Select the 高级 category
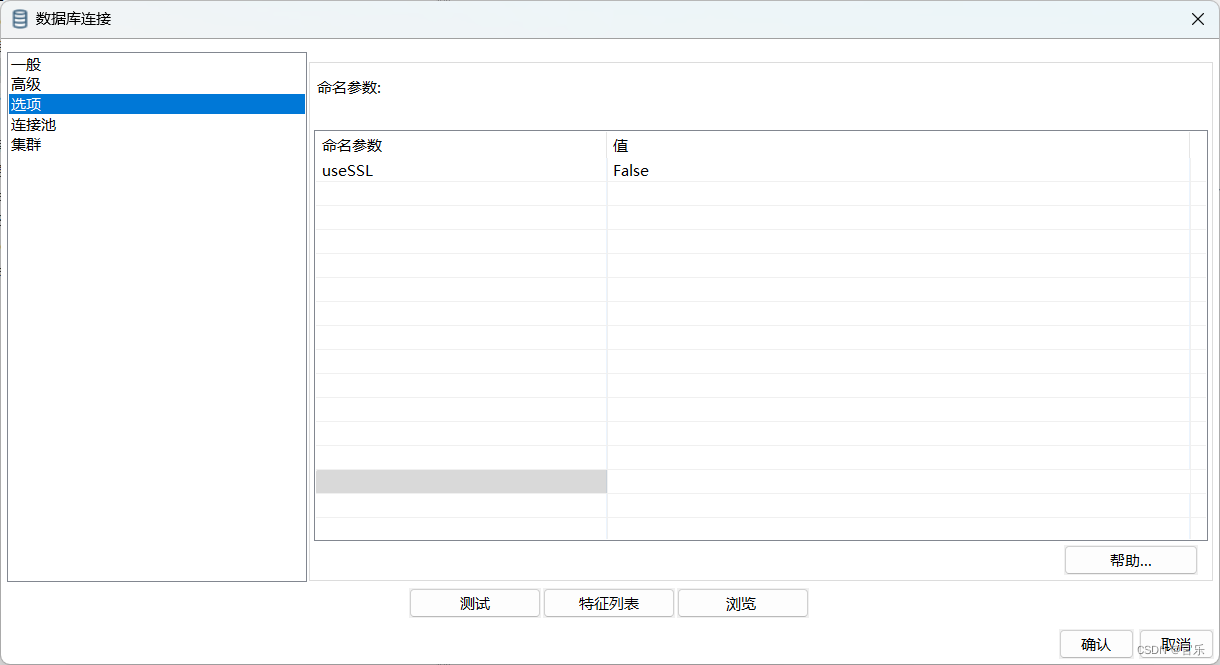The width and height of the screenshot is (1220, 665). coord(157,84)
